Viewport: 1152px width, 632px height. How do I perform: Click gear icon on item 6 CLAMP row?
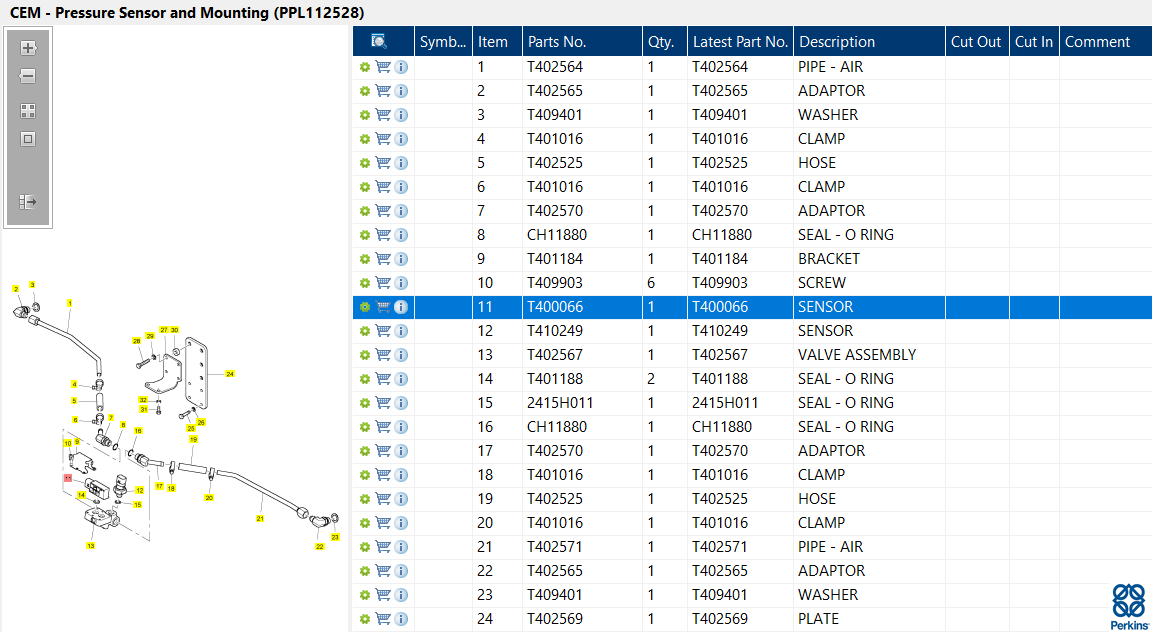[x=364, y=187]
